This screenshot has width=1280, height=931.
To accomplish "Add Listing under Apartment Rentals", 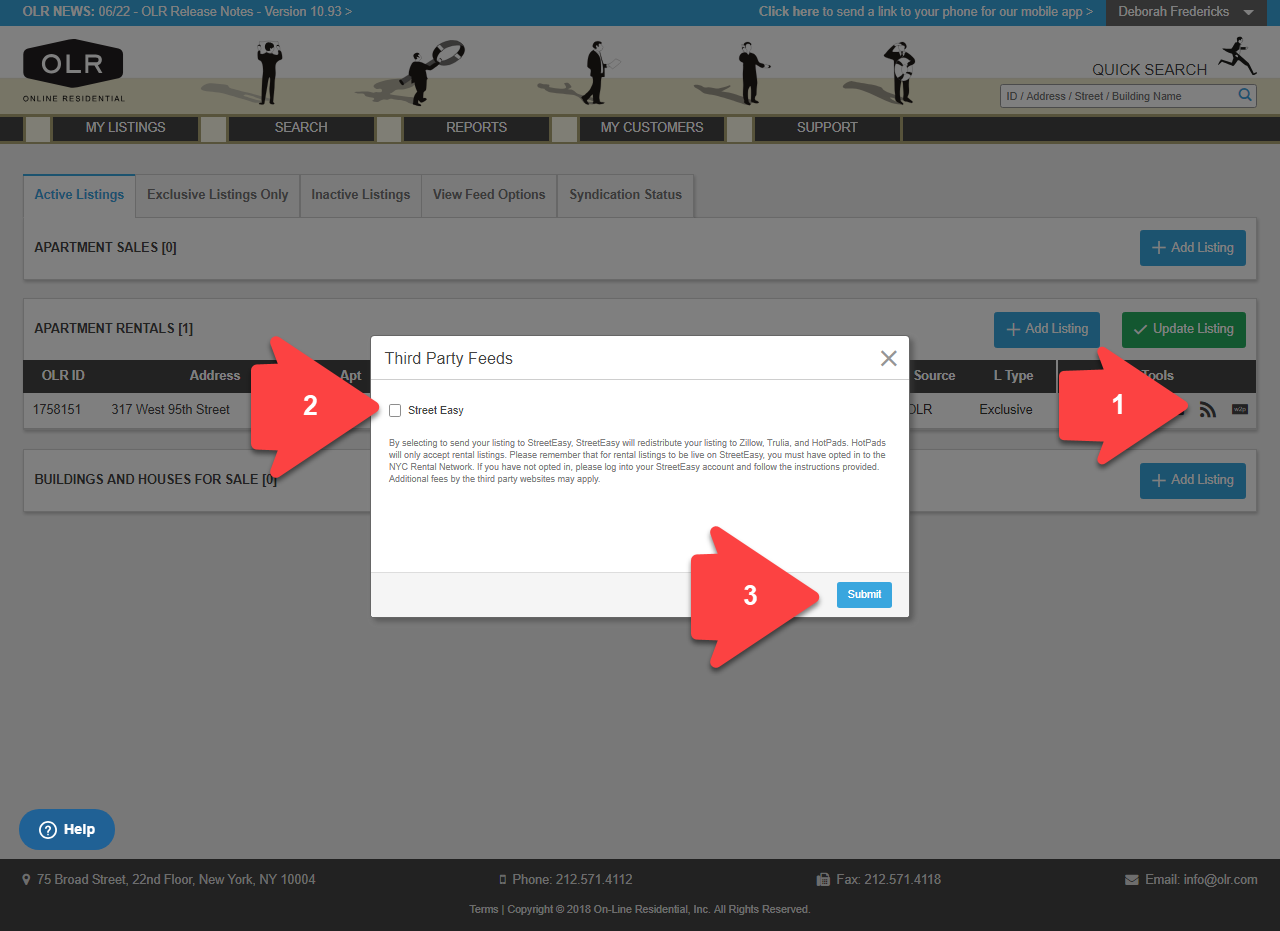I will (x=1047, y=329).
